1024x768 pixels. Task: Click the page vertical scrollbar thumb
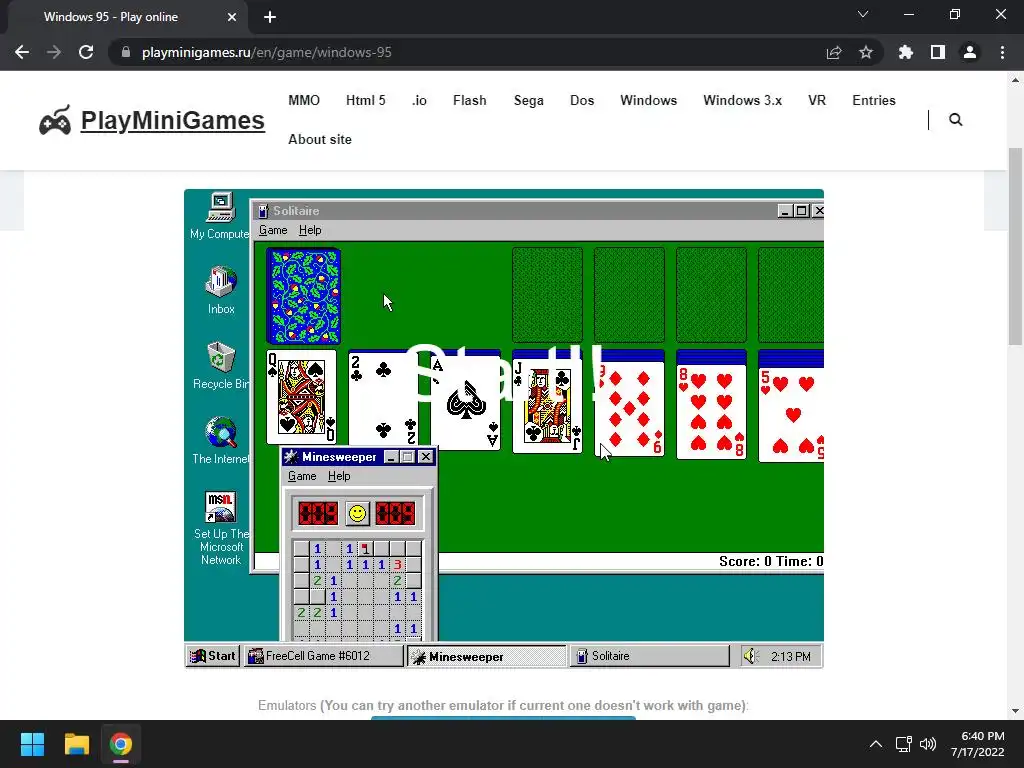coord(1015,246)
